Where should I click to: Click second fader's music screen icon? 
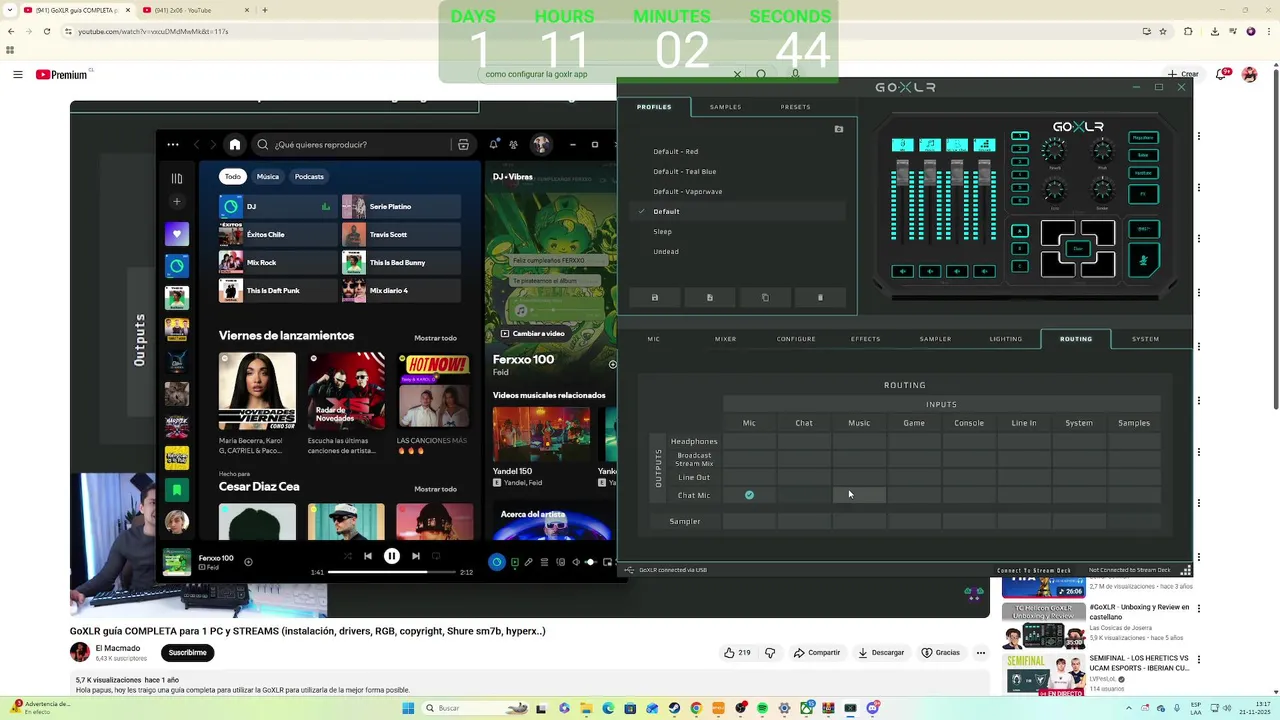tap(930, 145)
